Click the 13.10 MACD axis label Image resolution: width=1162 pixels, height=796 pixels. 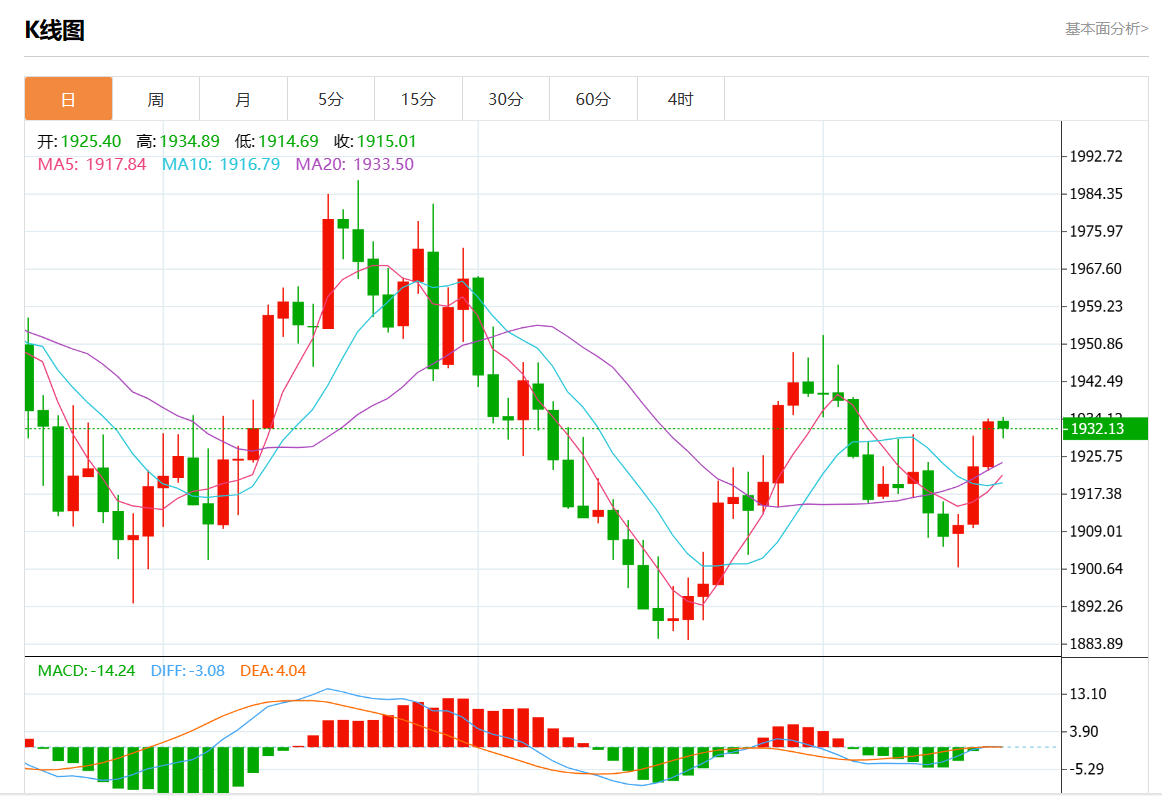click(1087, 694)
